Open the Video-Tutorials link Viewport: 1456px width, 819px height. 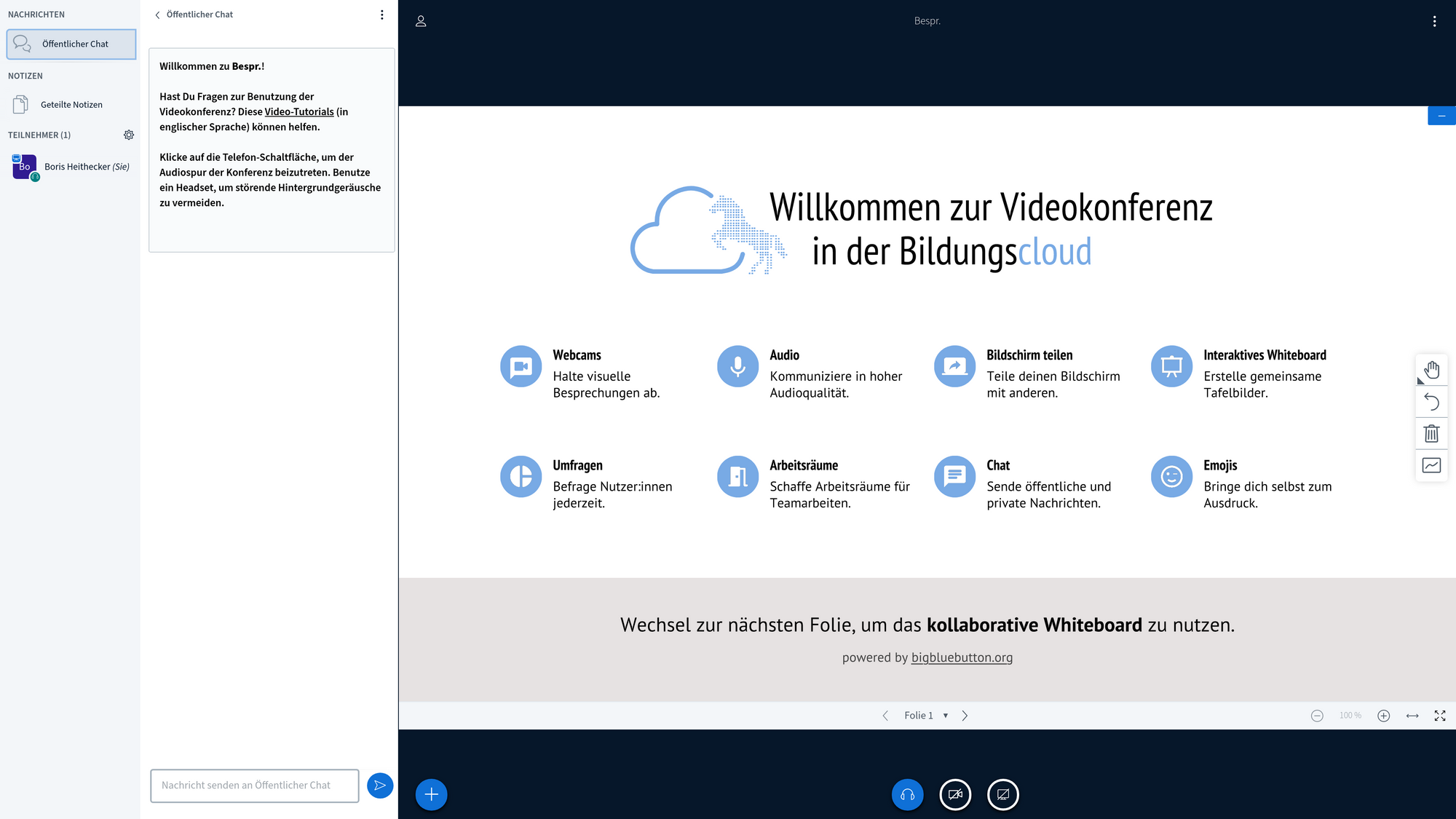click(x=298, y=111)
